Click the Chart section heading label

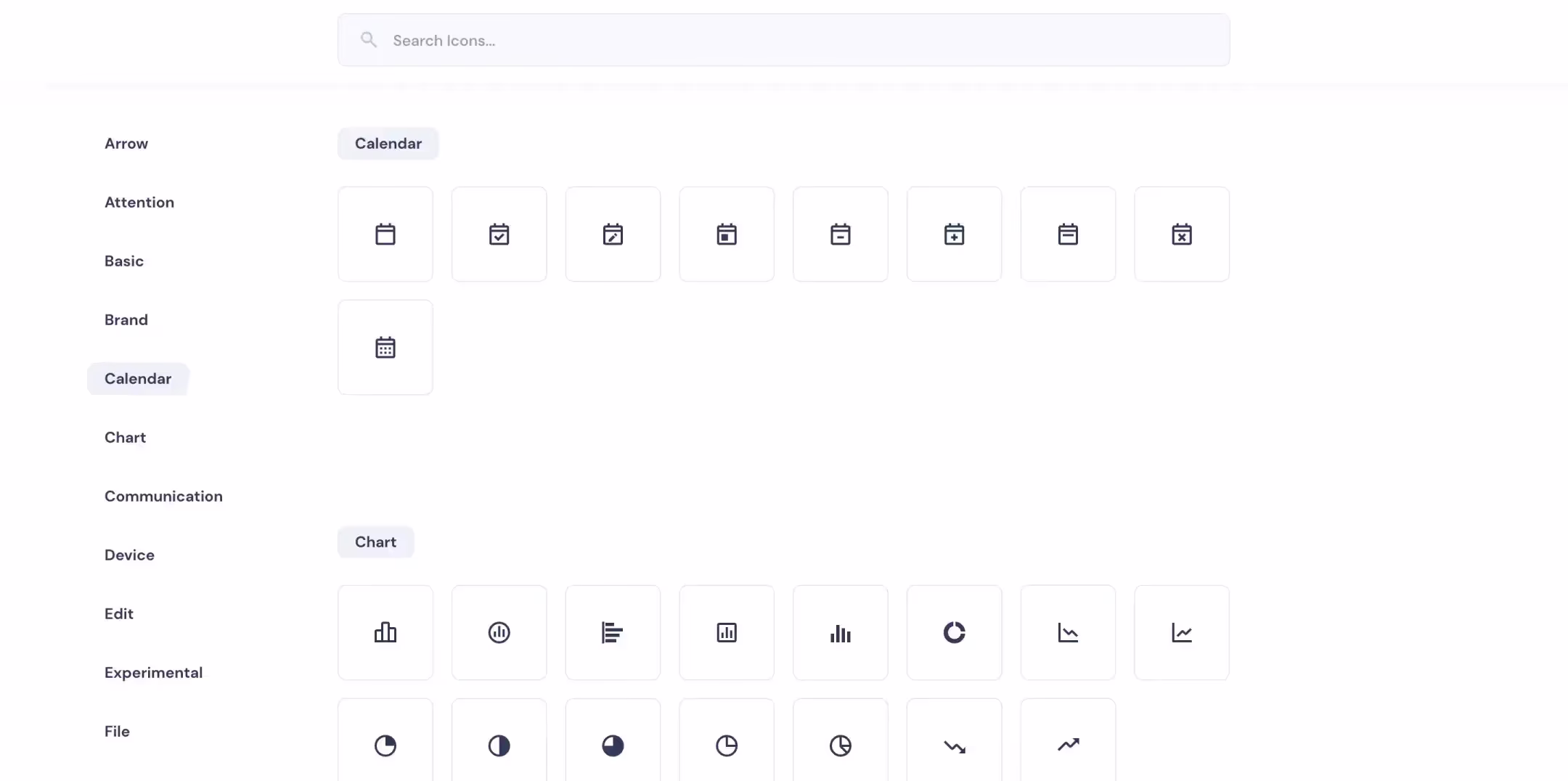pos(375,542)
